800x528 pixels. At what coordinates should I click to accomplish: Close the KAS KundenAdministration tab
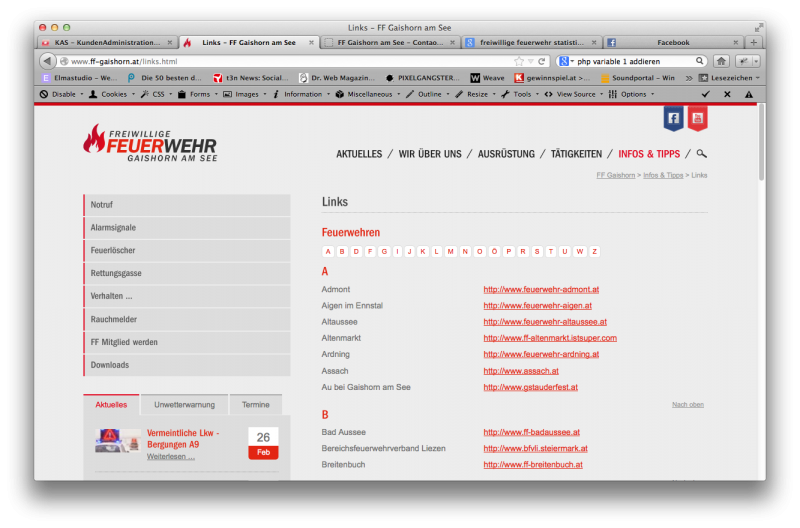coord(170,42)
